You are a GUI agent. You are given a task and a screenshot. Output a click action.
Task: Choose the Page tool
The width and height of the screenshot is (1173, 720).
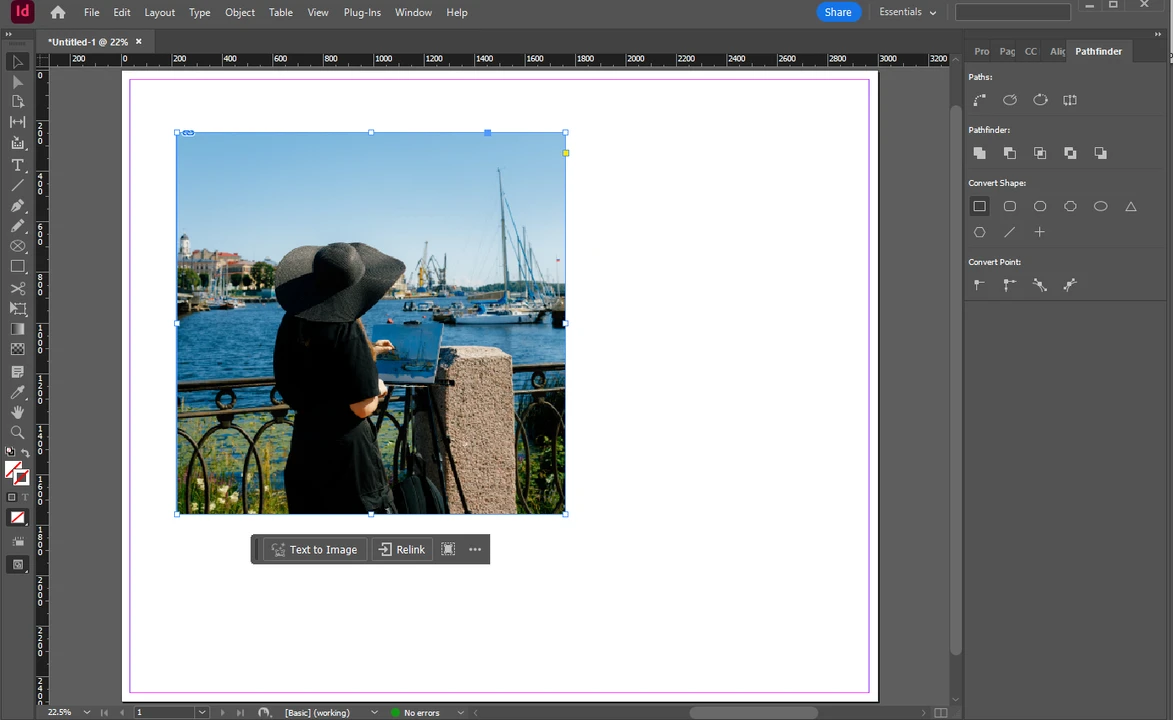pos(17,102)
